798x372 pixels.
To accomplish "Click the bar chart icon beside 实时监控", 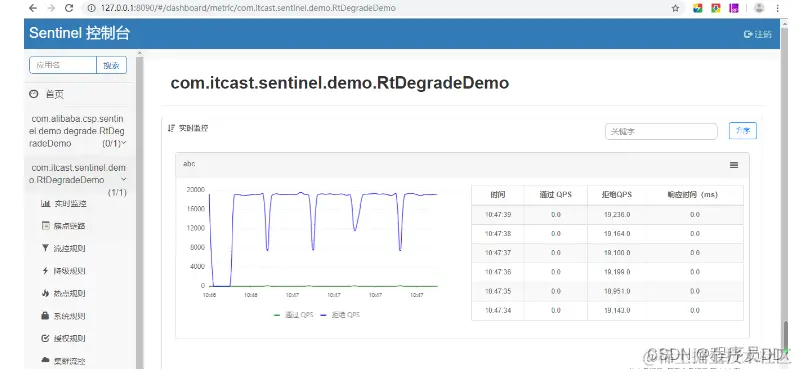I will (45, 204).
